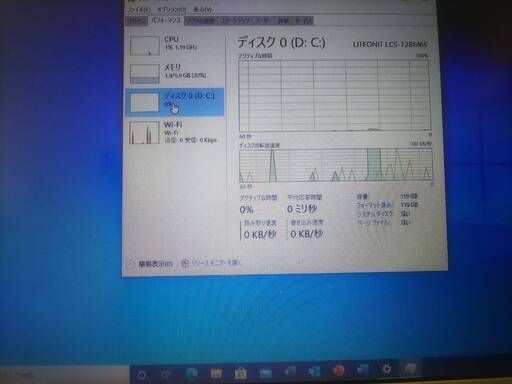Switch to the プロセス tab

click(137, 21)
